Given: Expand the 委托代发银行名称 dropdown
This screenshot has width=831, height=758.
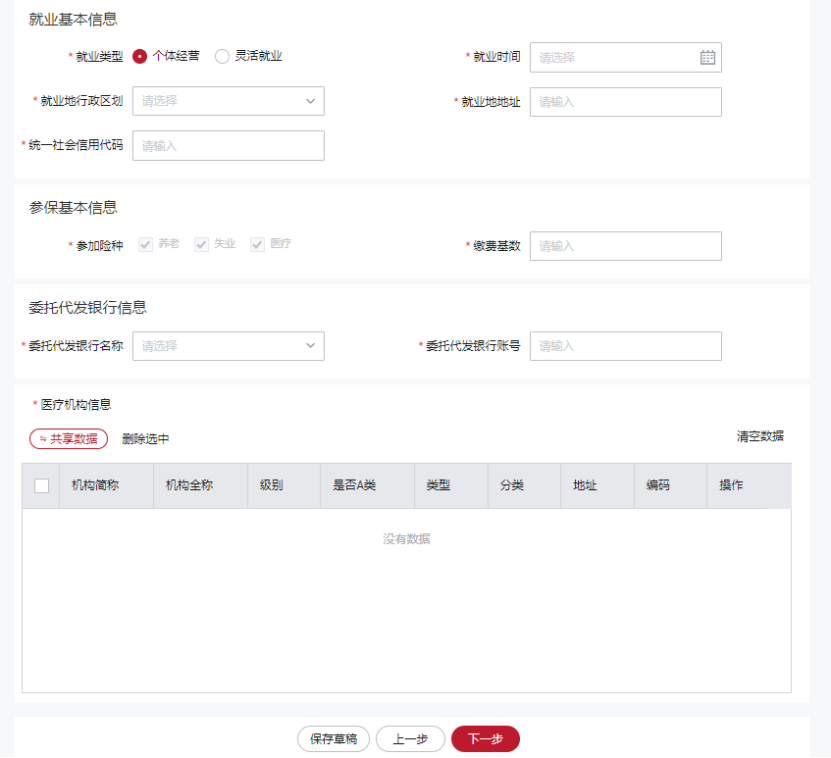Looking at the screenshot, I should 228,346.
